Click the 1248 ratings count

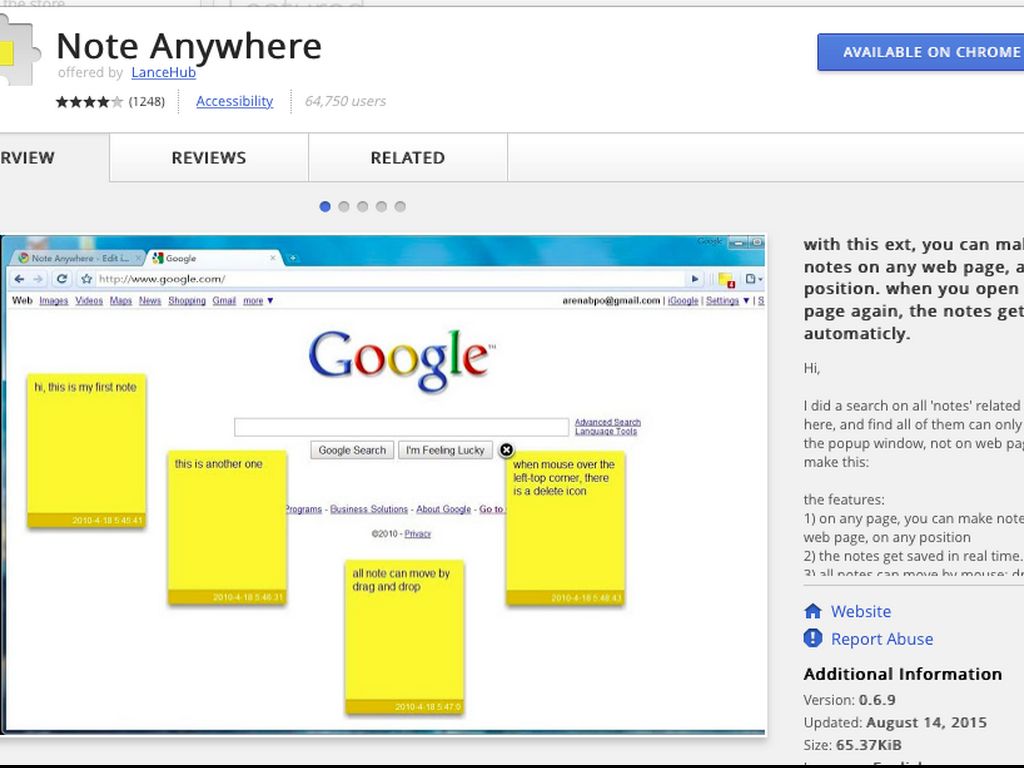click(147, 101)
